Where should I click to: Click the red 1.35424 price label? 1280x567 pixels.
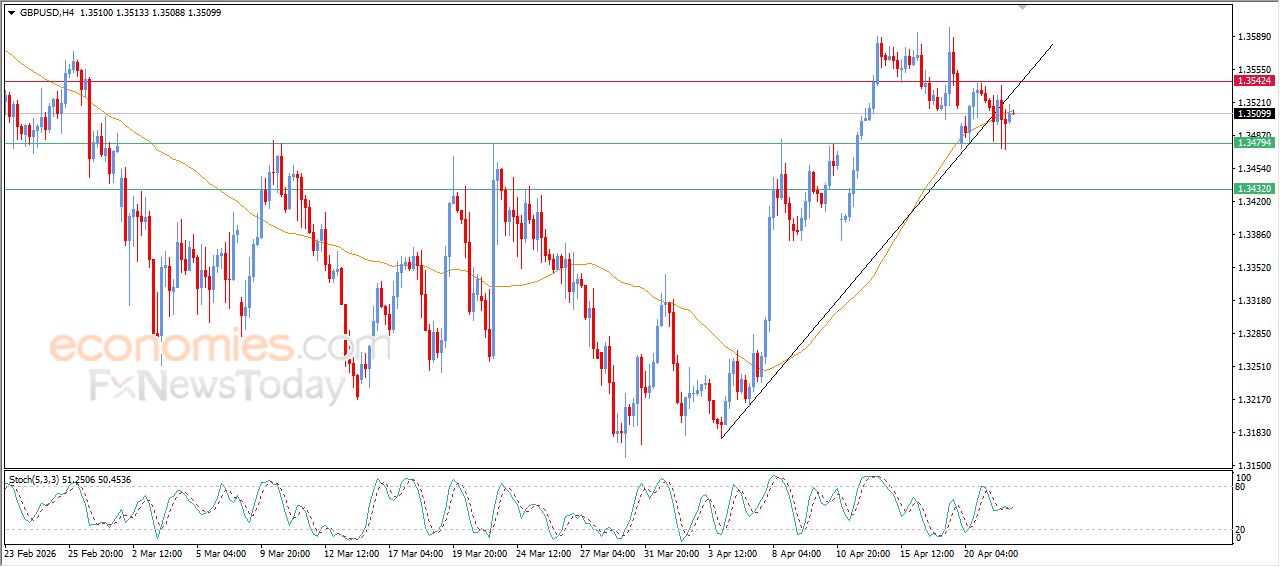1253,81
